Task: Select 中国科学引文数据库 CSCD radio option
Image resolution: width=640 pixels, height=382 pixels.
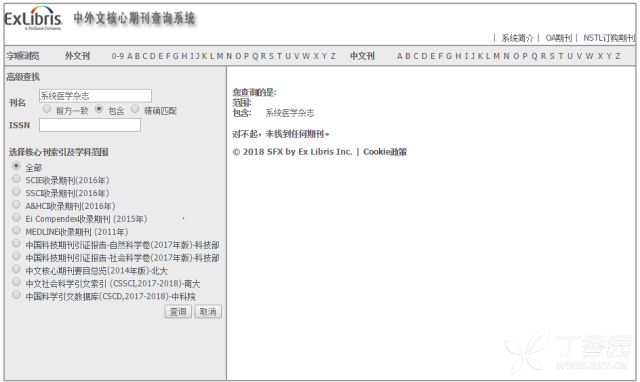Action: [x=16, y=295]
